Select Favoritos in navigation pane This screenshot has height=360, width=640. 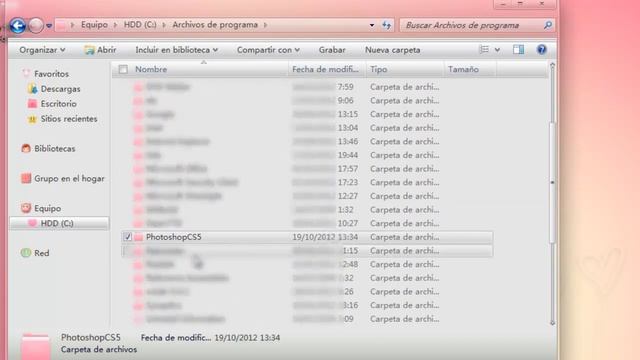coord(51,74)
